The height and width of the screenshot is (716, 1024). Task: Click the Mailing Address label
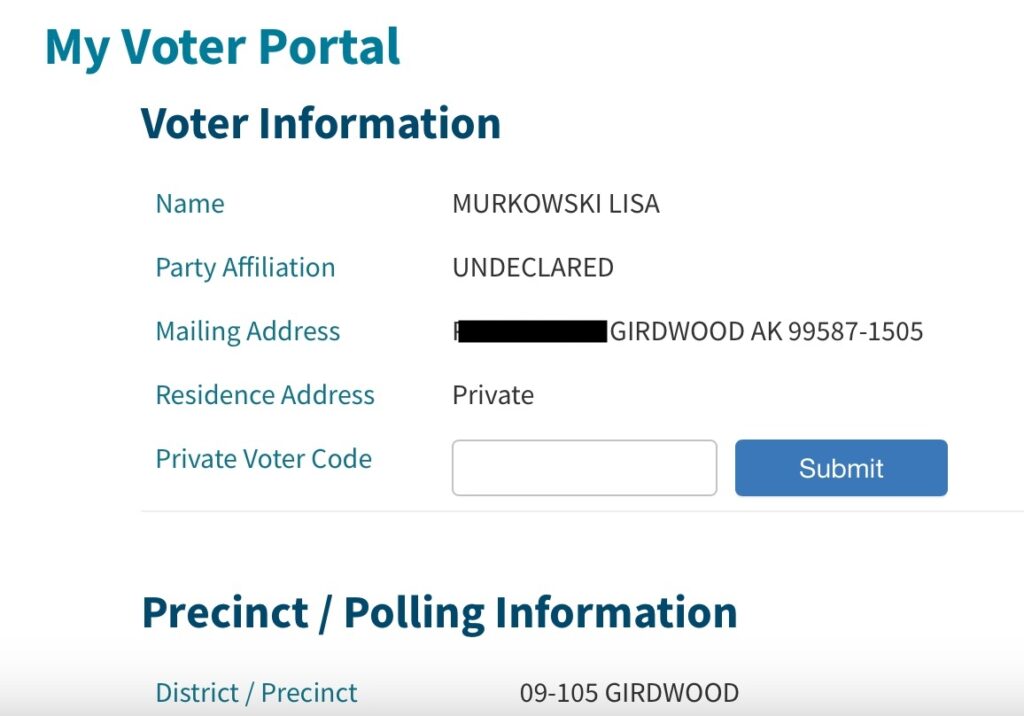(x=248, y=331)
